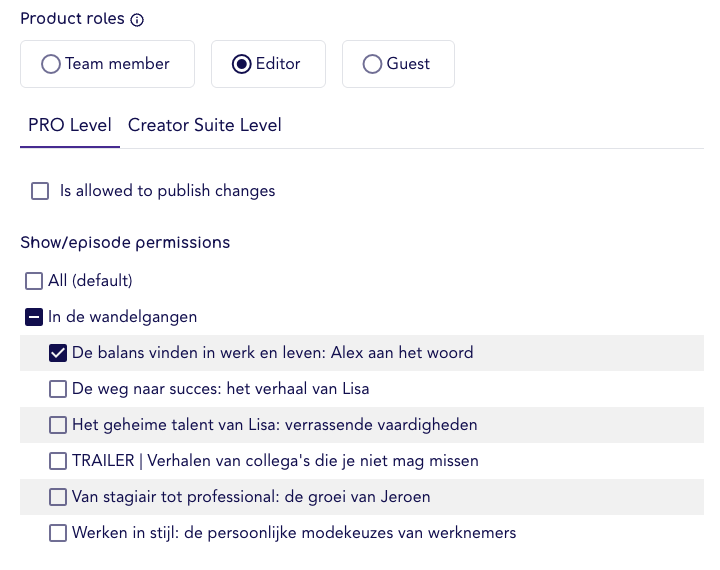Viewport: 720px width, 570px height.
Task: Uncheck De balans vinden in werk episode
Action: (58, 353)
